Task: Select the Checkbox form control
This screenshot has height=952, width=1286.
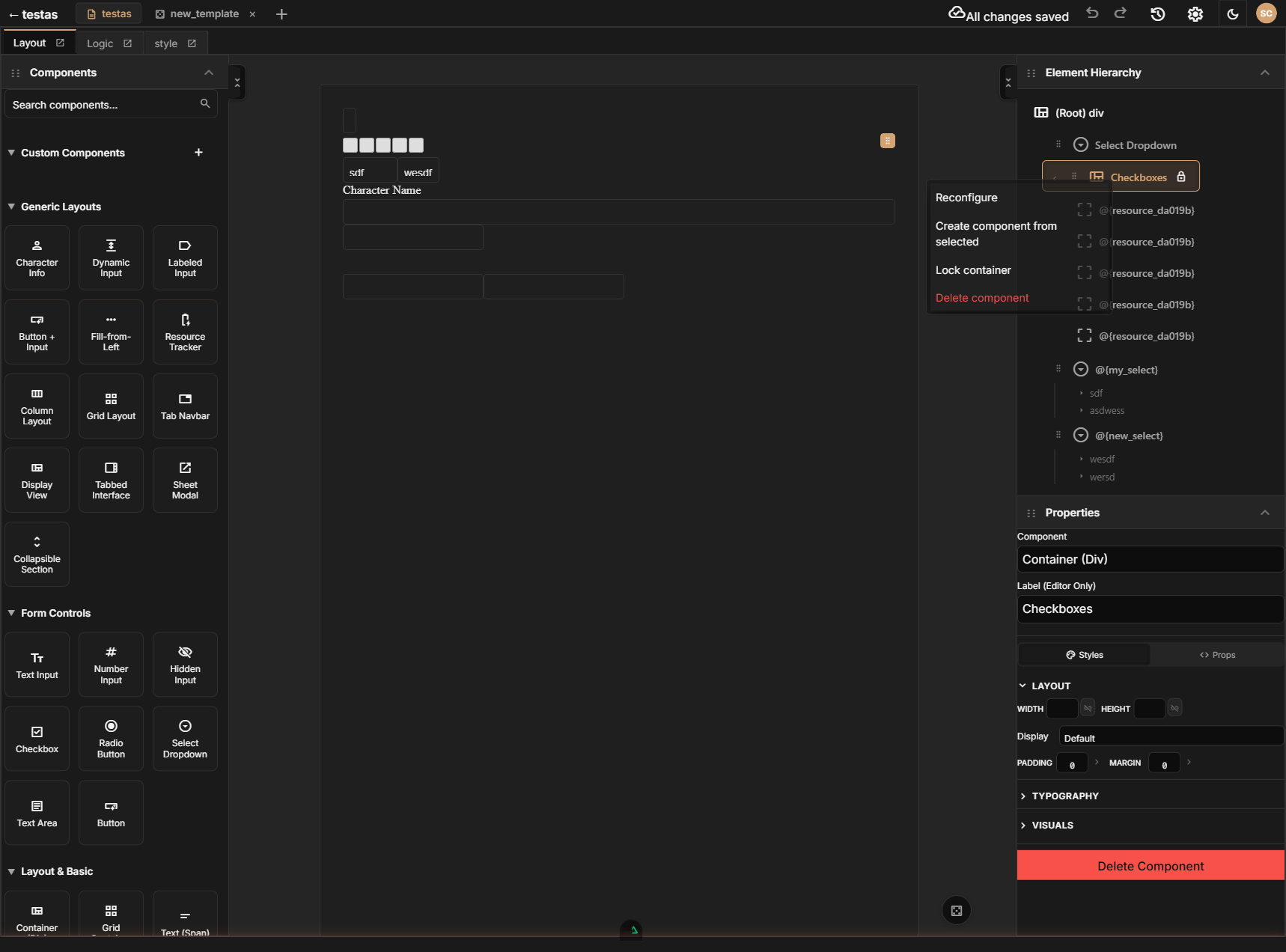Action: click(37, 738)
